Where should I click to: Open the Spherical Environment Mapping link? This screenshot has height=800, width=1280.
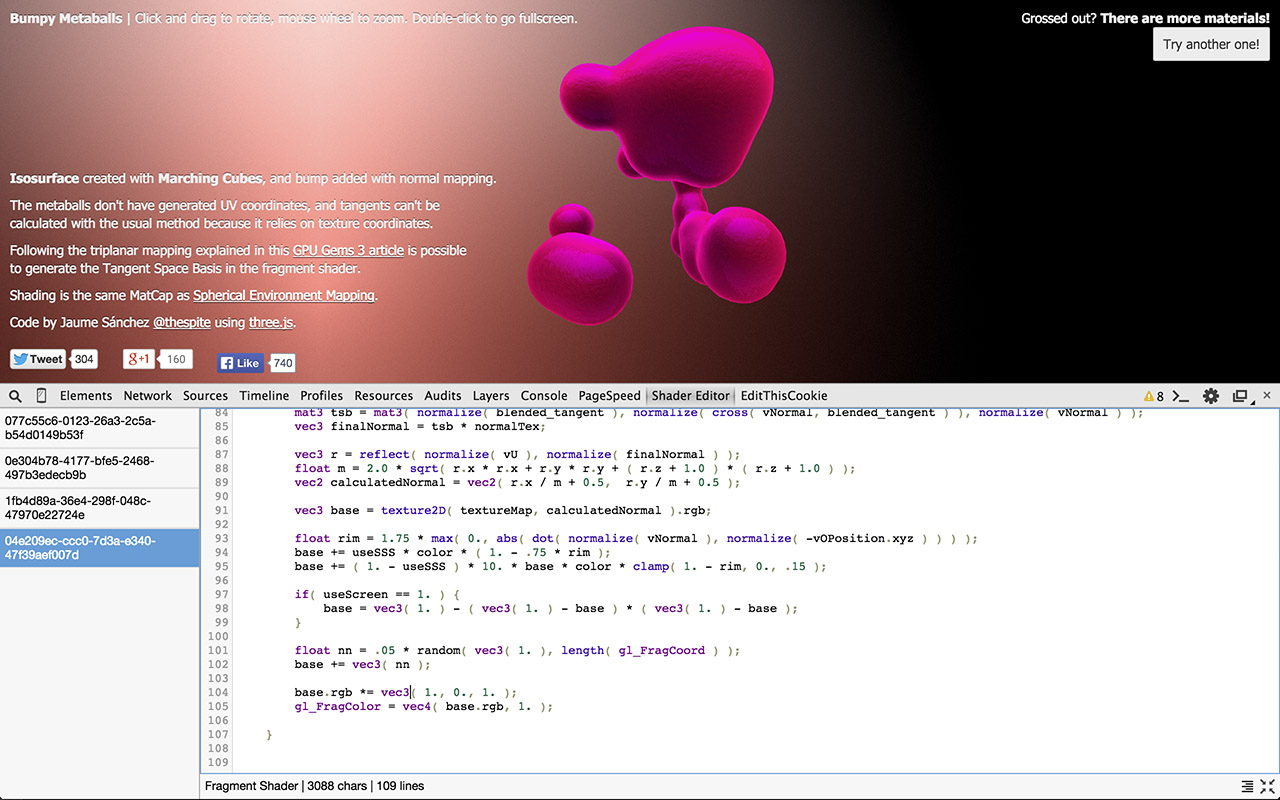coord(284,295)
